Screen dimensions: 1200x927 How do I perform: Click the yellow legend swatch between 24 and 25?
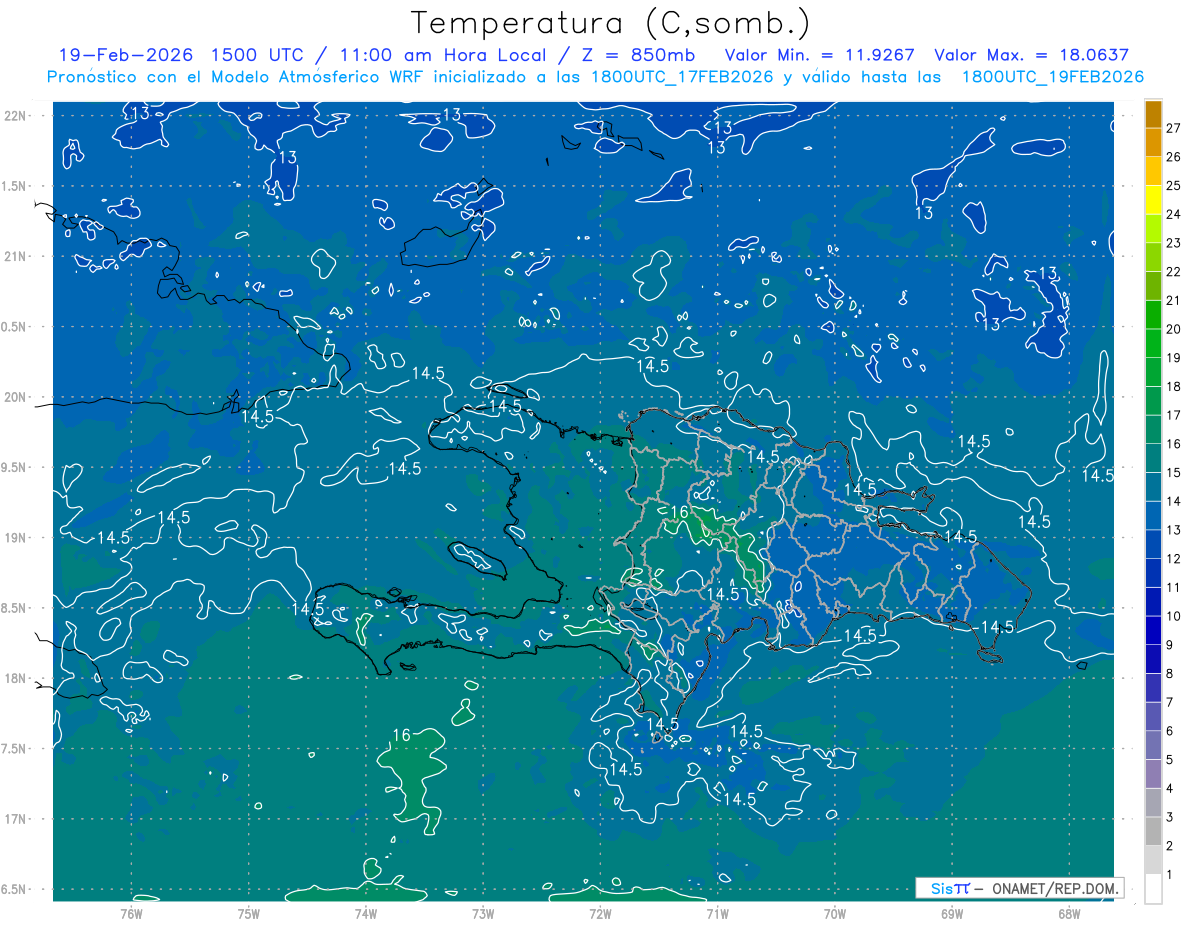click(x=1153, y=200)
